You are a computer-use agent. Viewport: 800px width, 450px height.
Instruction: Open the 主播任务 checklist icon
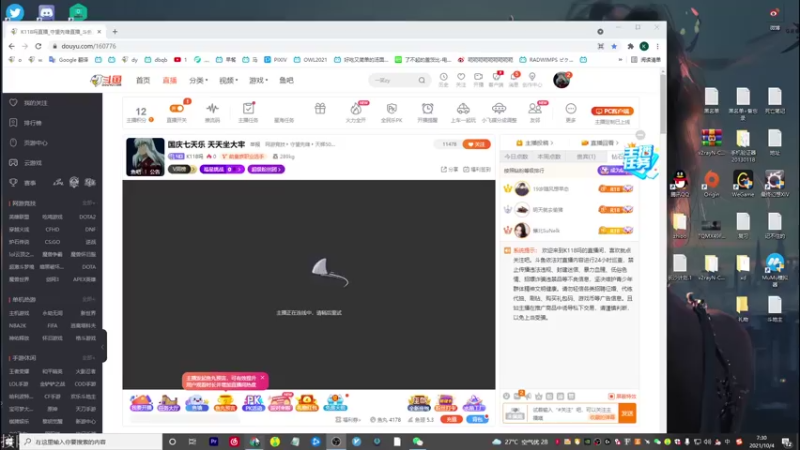[248, 108]
